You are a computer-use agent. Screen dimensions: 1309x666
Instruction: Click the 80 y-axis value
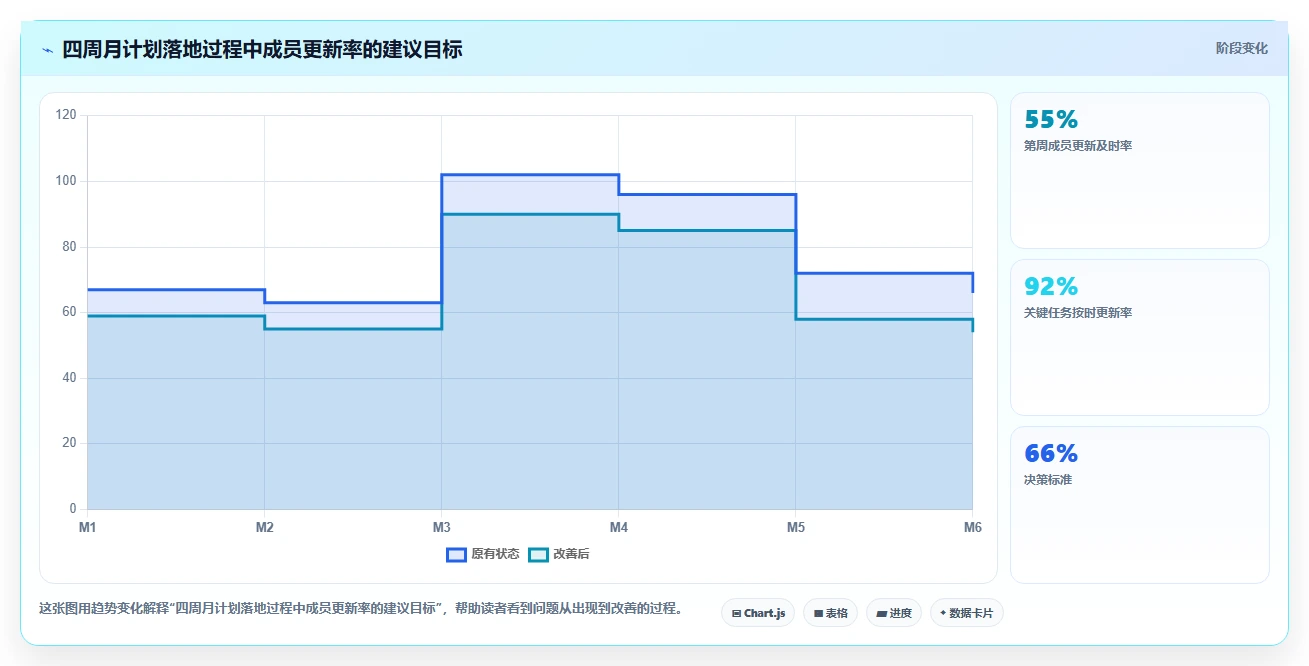(x=69, y=247)
